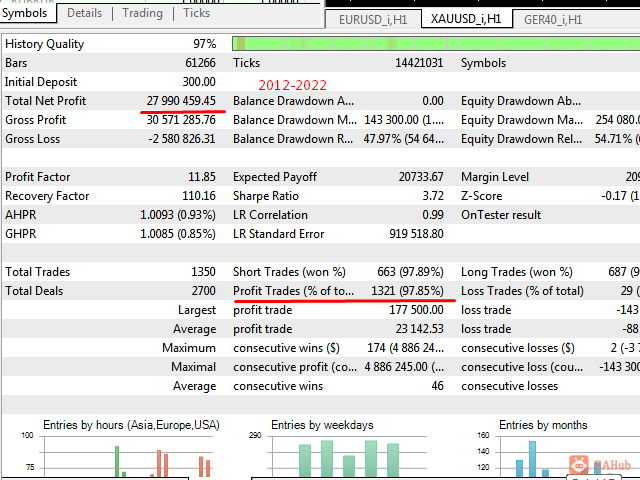Select the Ticks value 14421031
Viewport: 640px width, 480px height.
(419, 63)
